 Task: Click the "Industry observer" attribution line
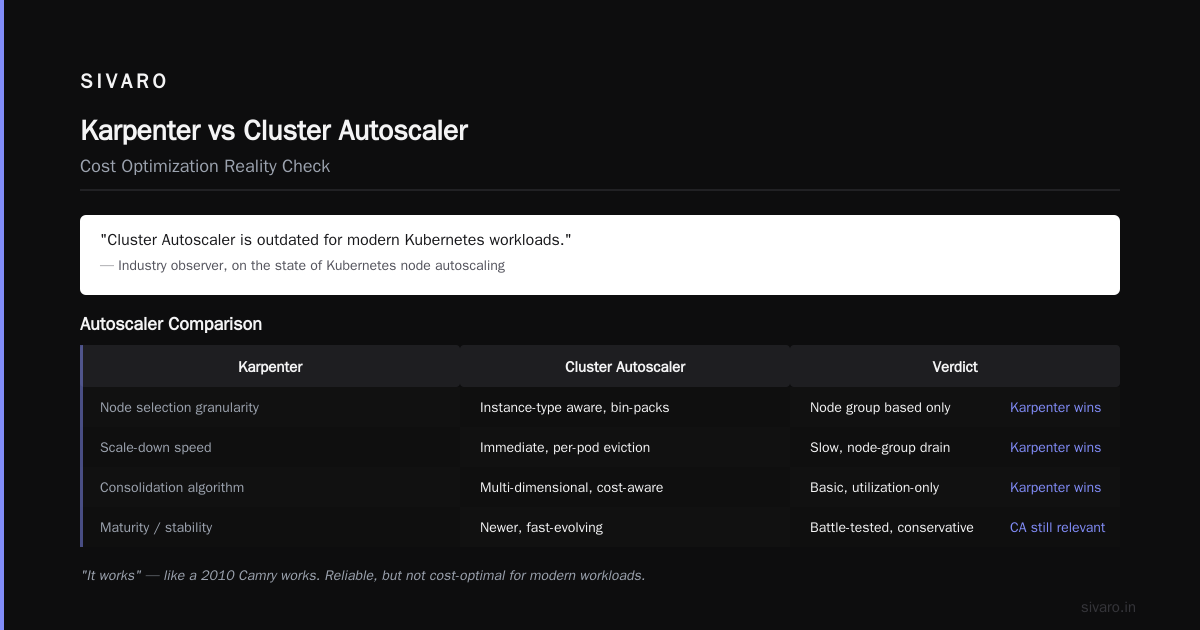tap(302, 266)
